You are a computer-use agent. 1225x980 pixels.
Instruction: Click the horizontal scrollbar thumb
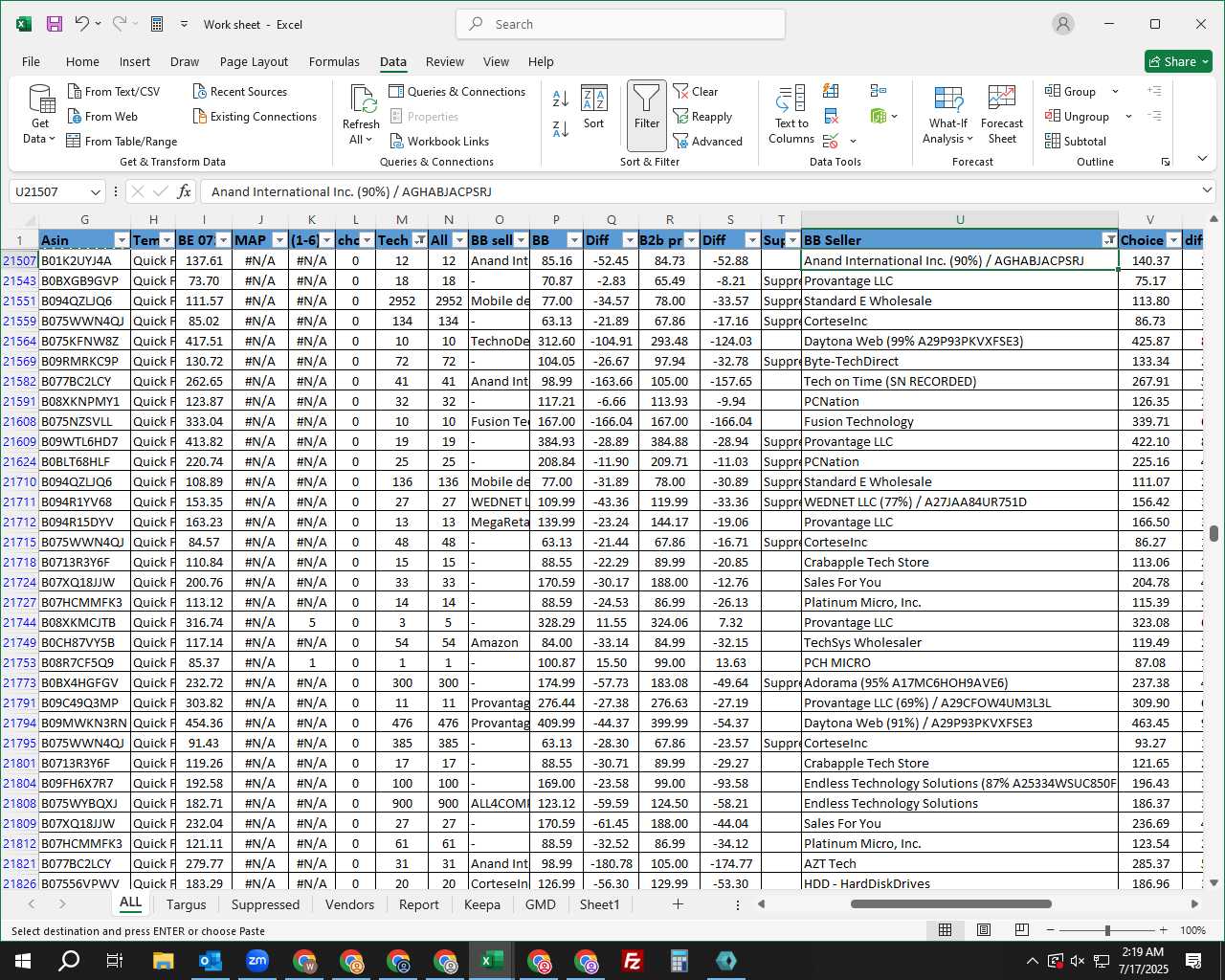950,903
